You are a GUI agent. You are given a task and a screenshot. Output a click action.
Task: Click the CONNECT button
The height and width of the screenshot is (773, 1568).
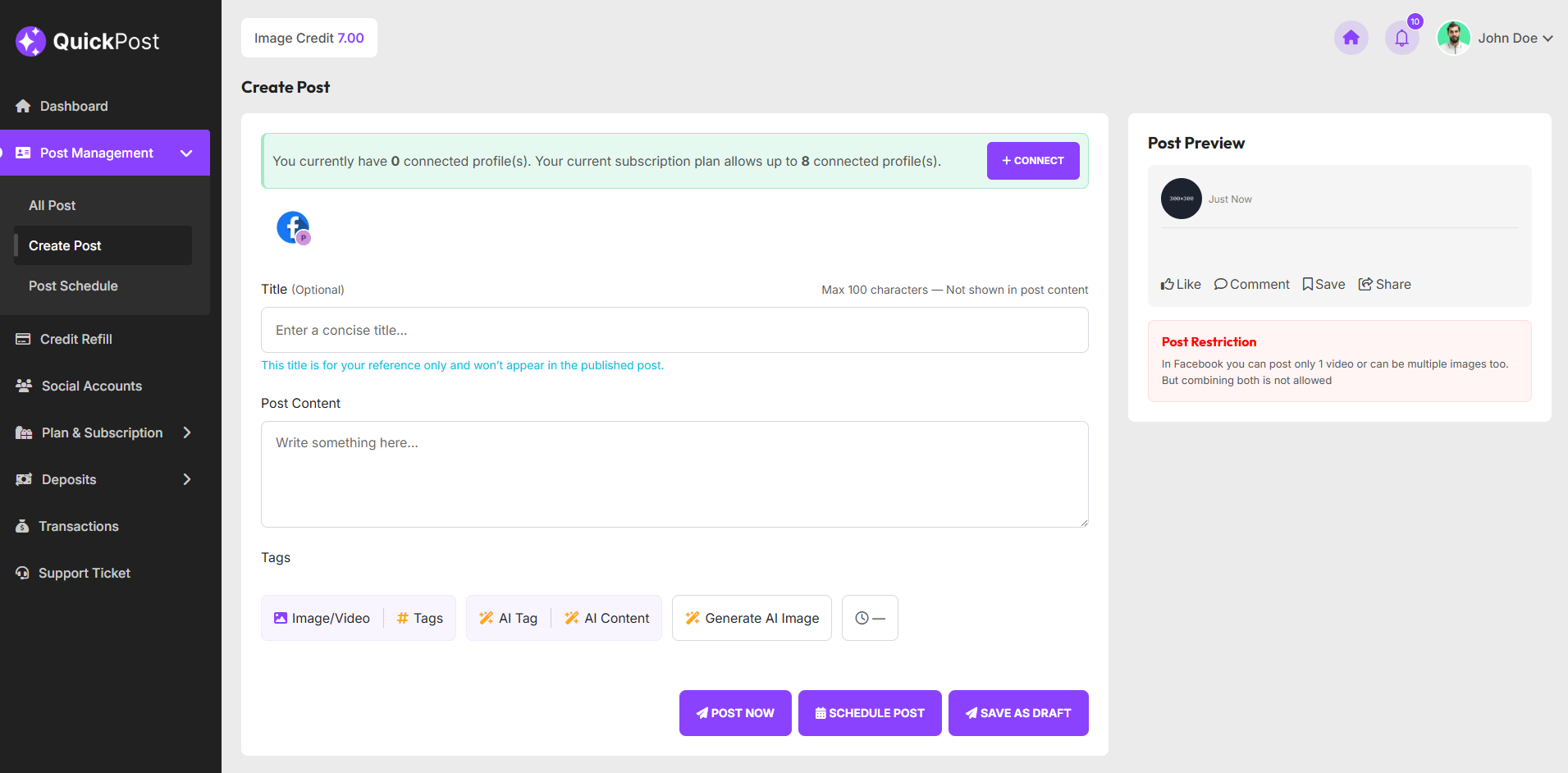[1032, 160]
